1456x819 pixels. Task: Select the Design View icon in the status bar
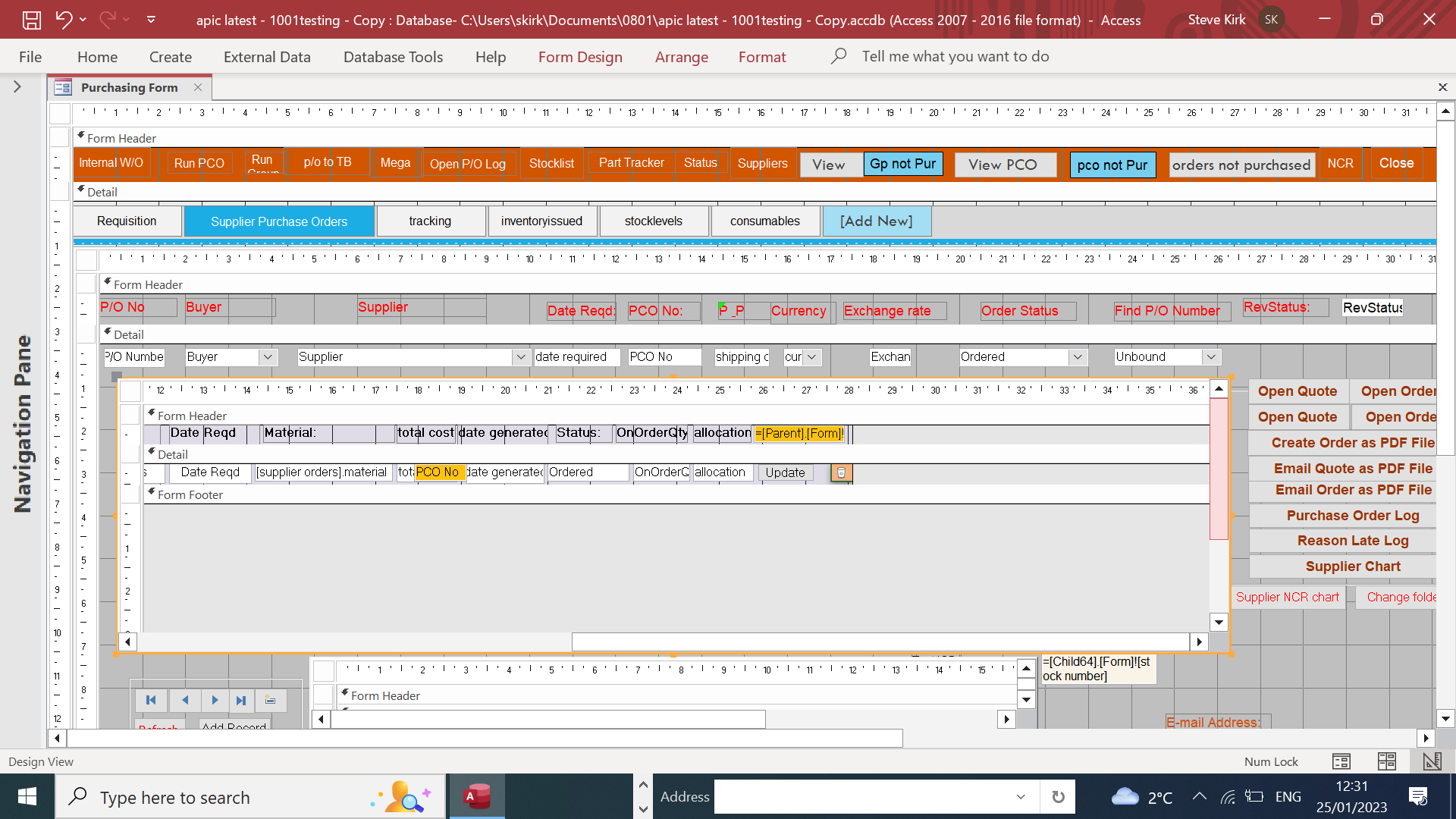(1432, 761)
